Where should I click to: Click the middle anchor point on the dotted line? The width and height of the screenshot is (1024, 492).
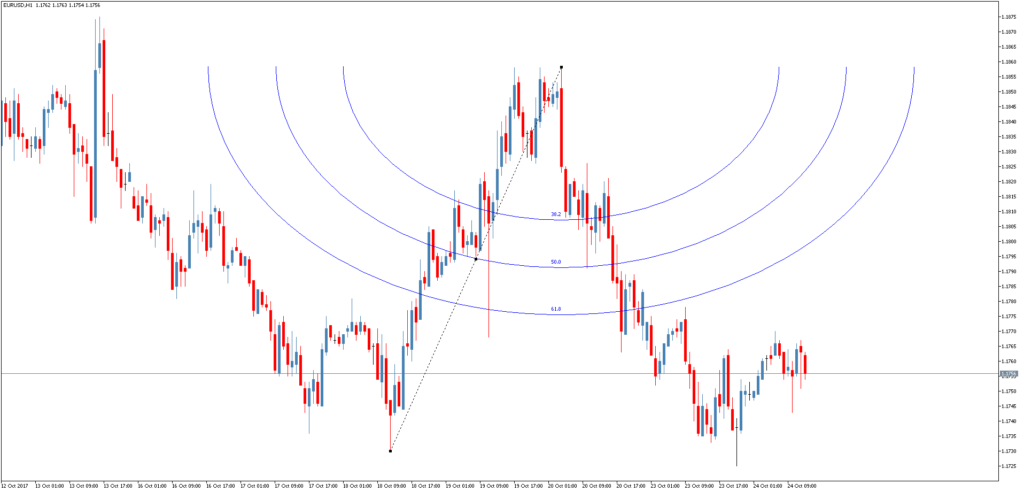point(476,259)
